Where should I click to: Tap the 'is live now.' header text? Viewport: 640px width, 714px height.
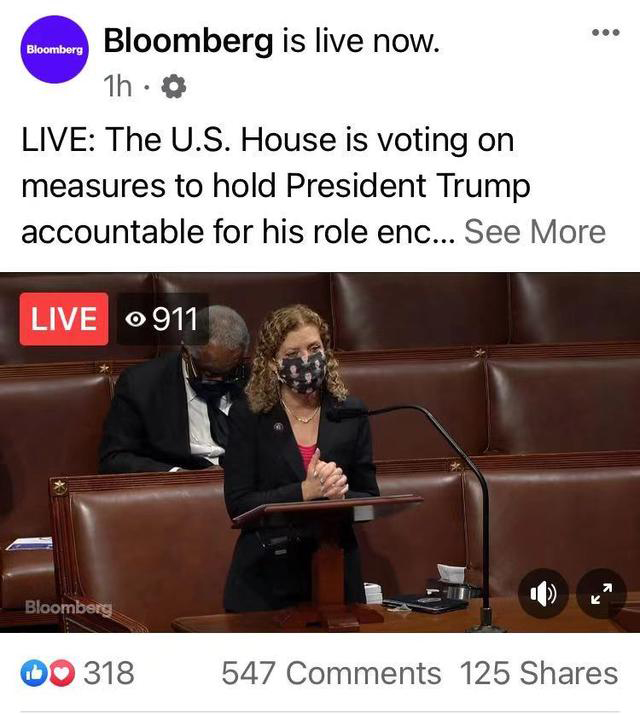[360, 41]
